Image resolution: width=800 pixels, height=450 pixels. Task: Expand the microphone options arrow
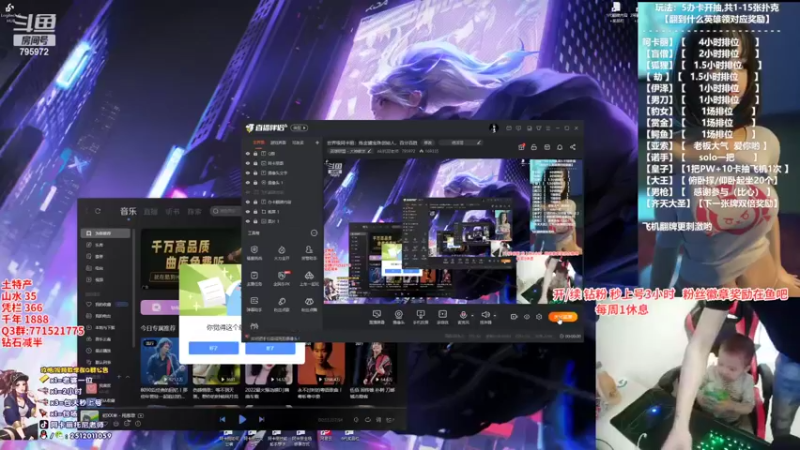point(472,316)
